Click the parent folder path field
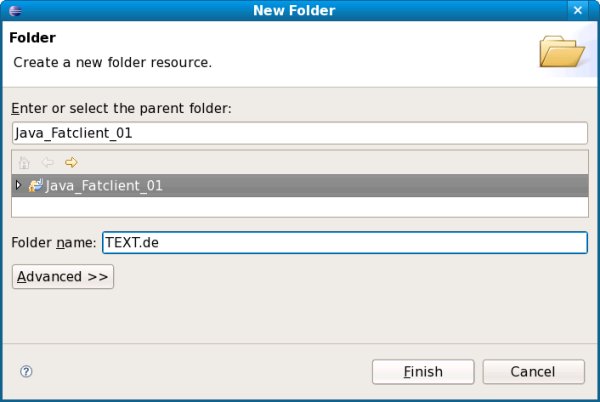This screenshot has height=402, width=600. (299, 133)
